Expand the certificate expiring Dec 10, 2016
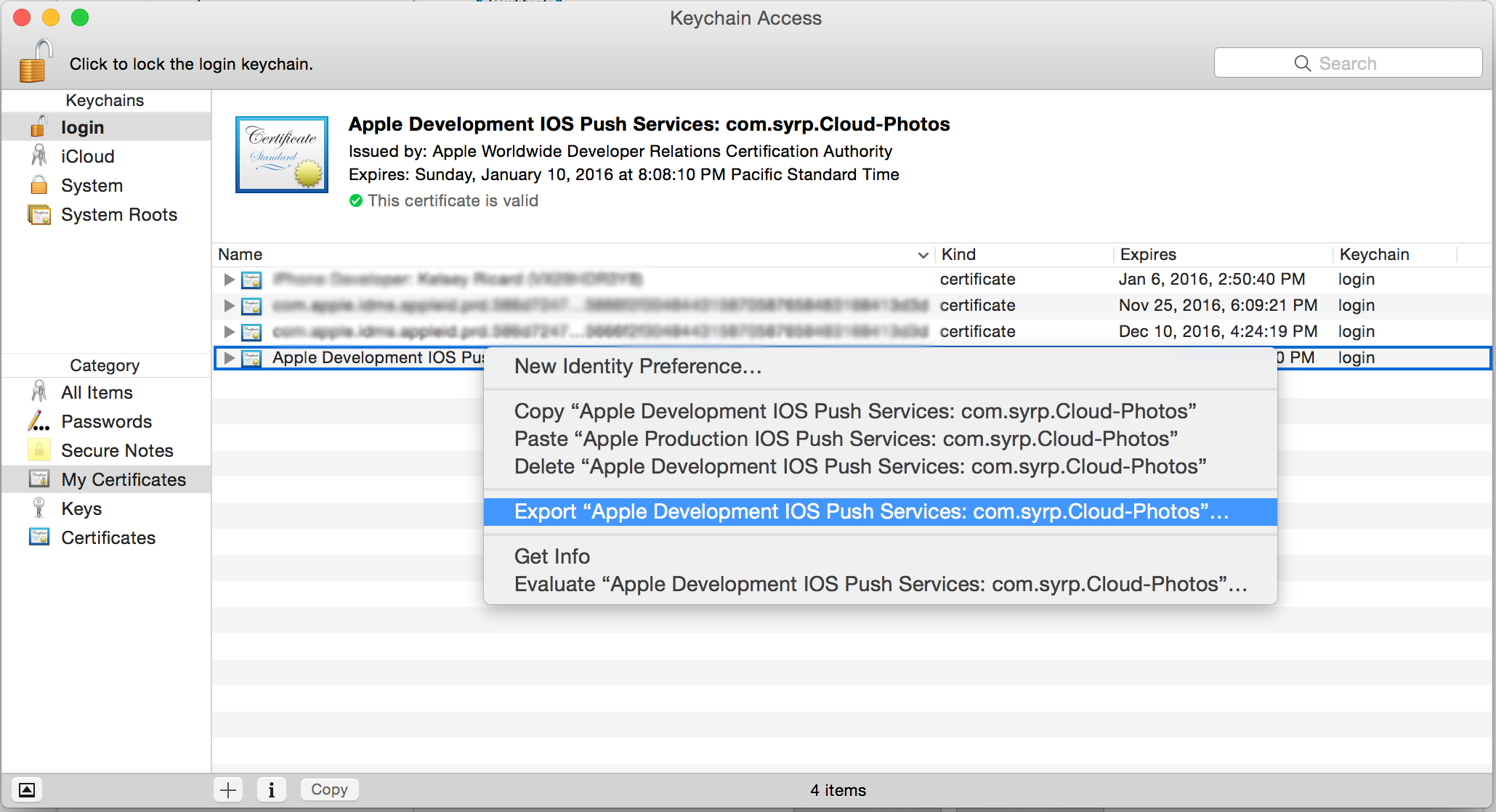 point(229,332)
